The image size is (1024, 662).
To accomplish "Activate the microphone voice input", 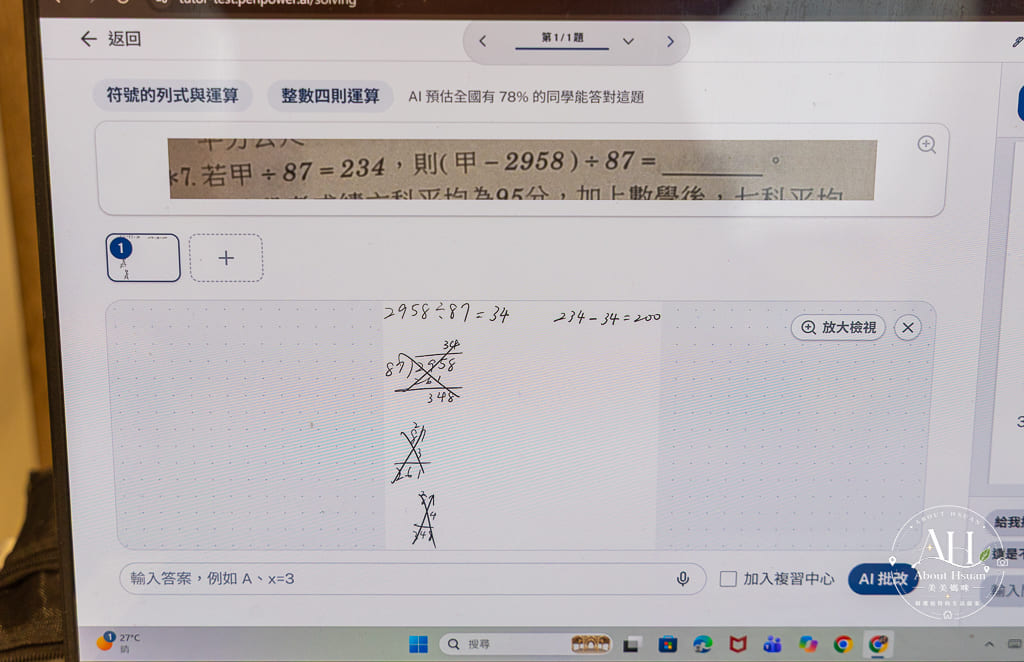I will point(682,578).
